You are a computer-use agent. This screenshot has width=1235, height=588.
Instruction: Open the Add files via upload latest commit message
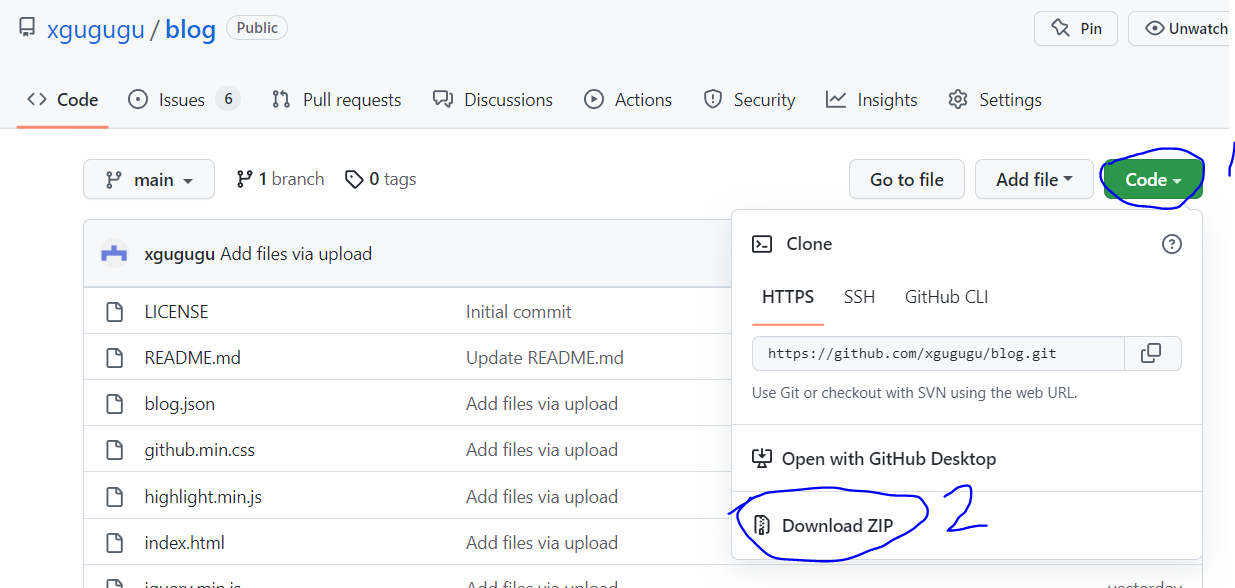pos(296,254)
